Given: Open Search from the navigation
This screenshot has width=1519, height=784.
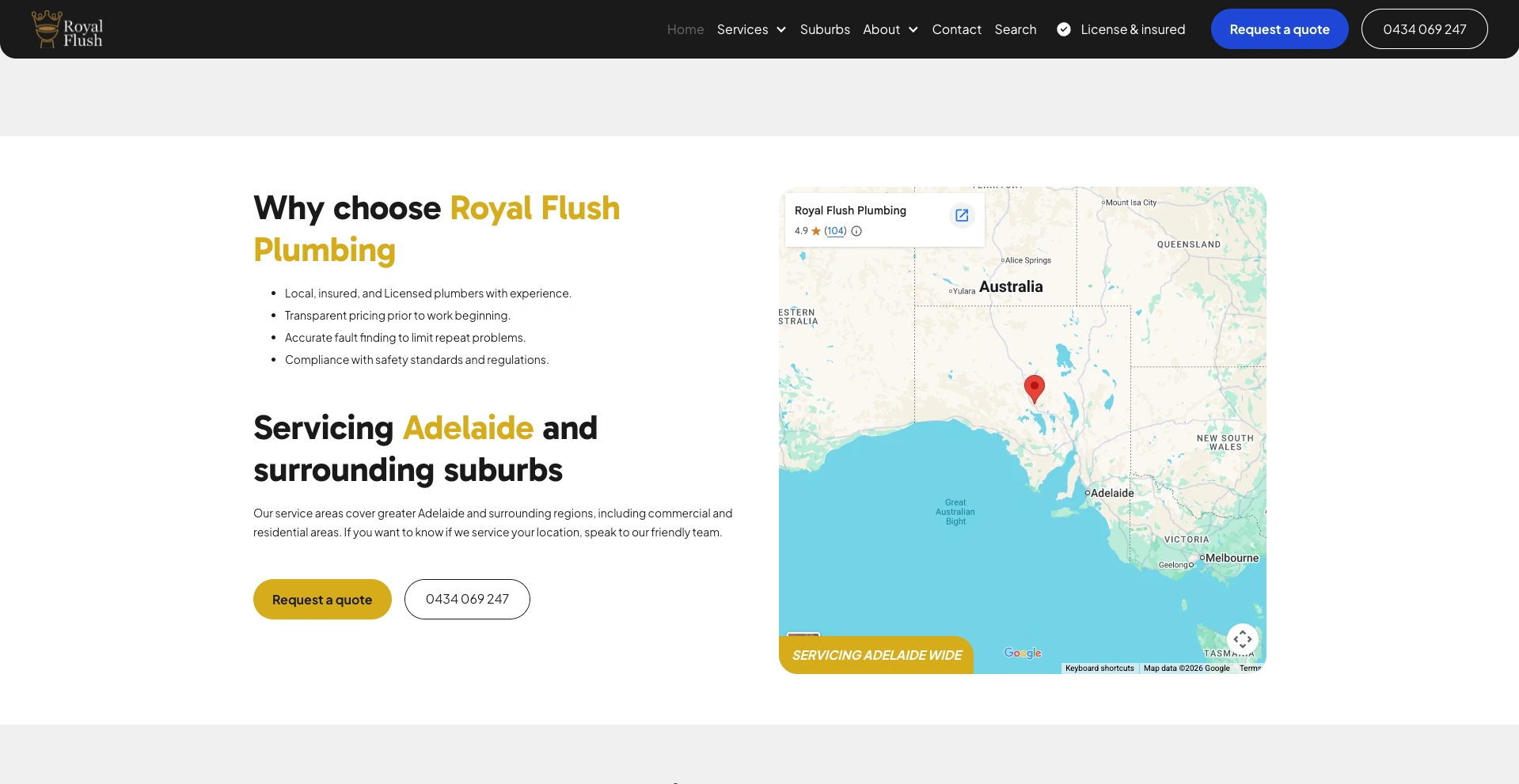Looking at the screenshot, I should pos(1016,29).
